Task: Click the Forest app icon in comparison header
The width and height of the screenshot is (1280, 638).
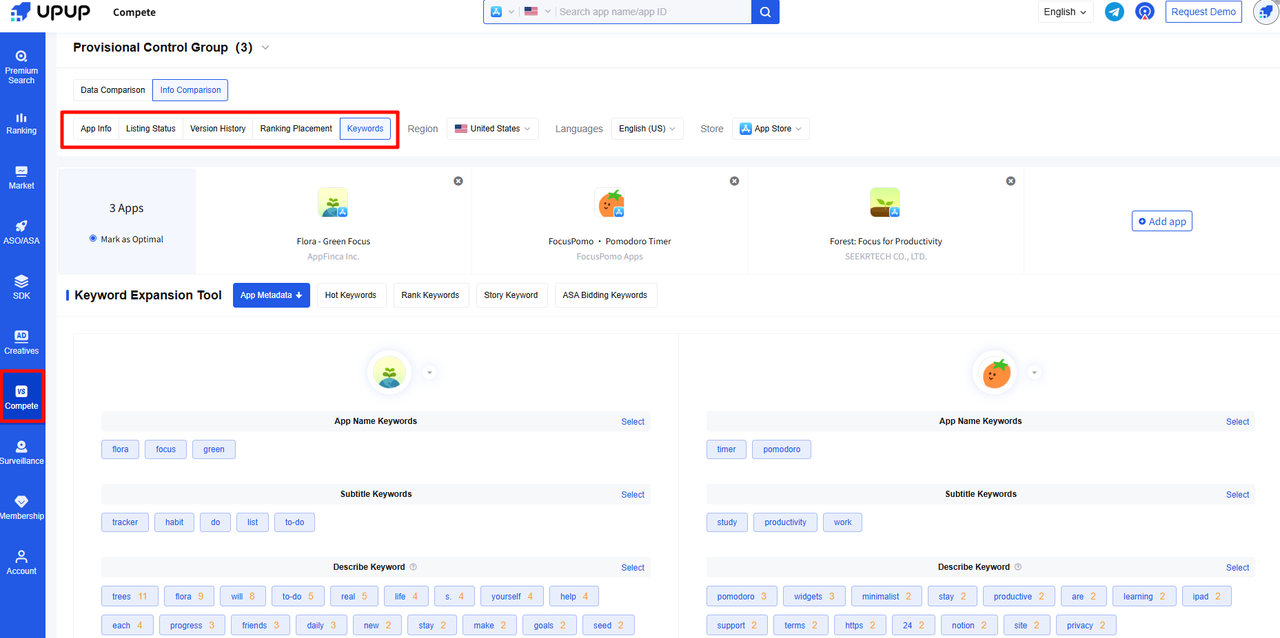Action: point(885,203)
